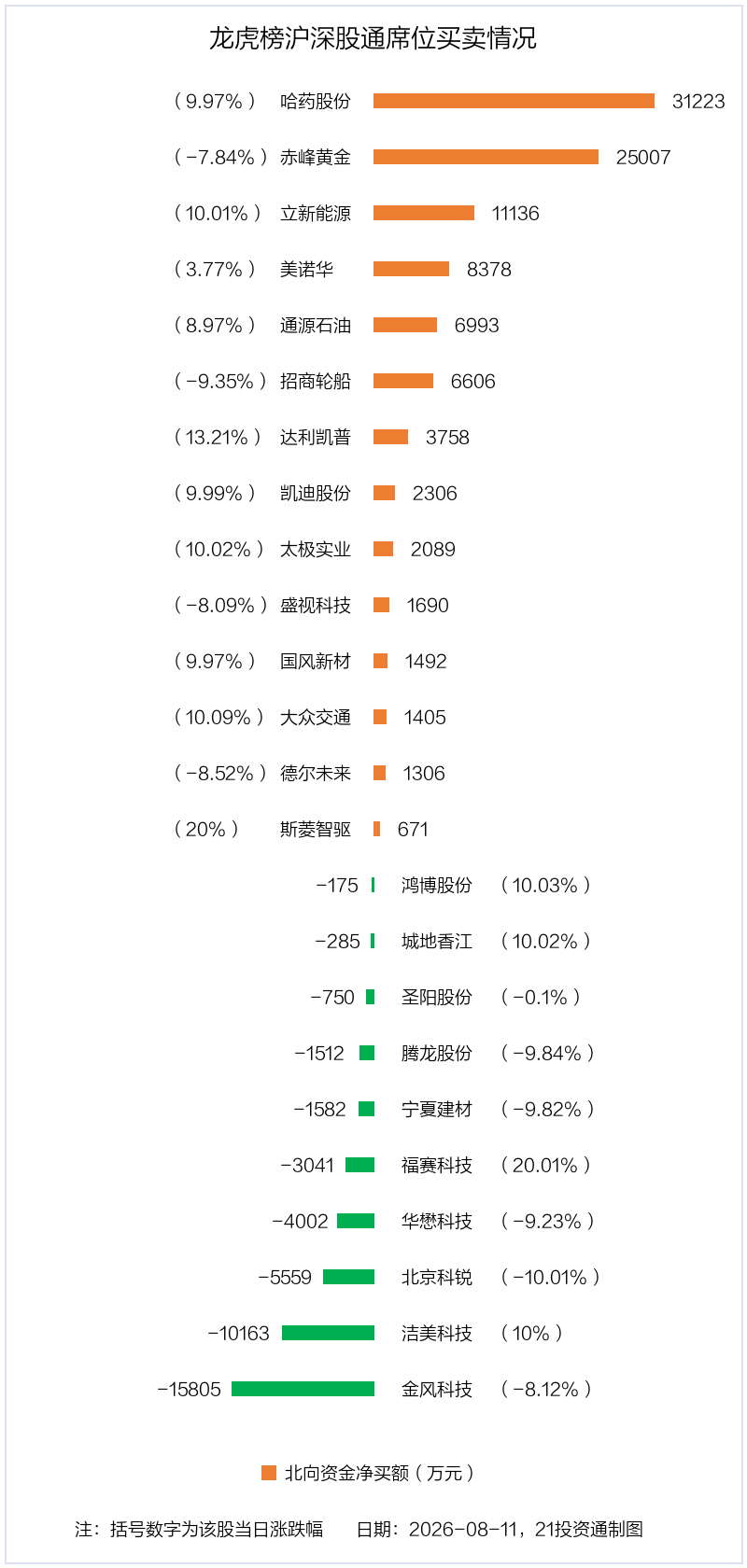Viewport: 747px width, 1568px height.
Task: Click the 洁美科技 green bar
Action: coord(328,1333)
